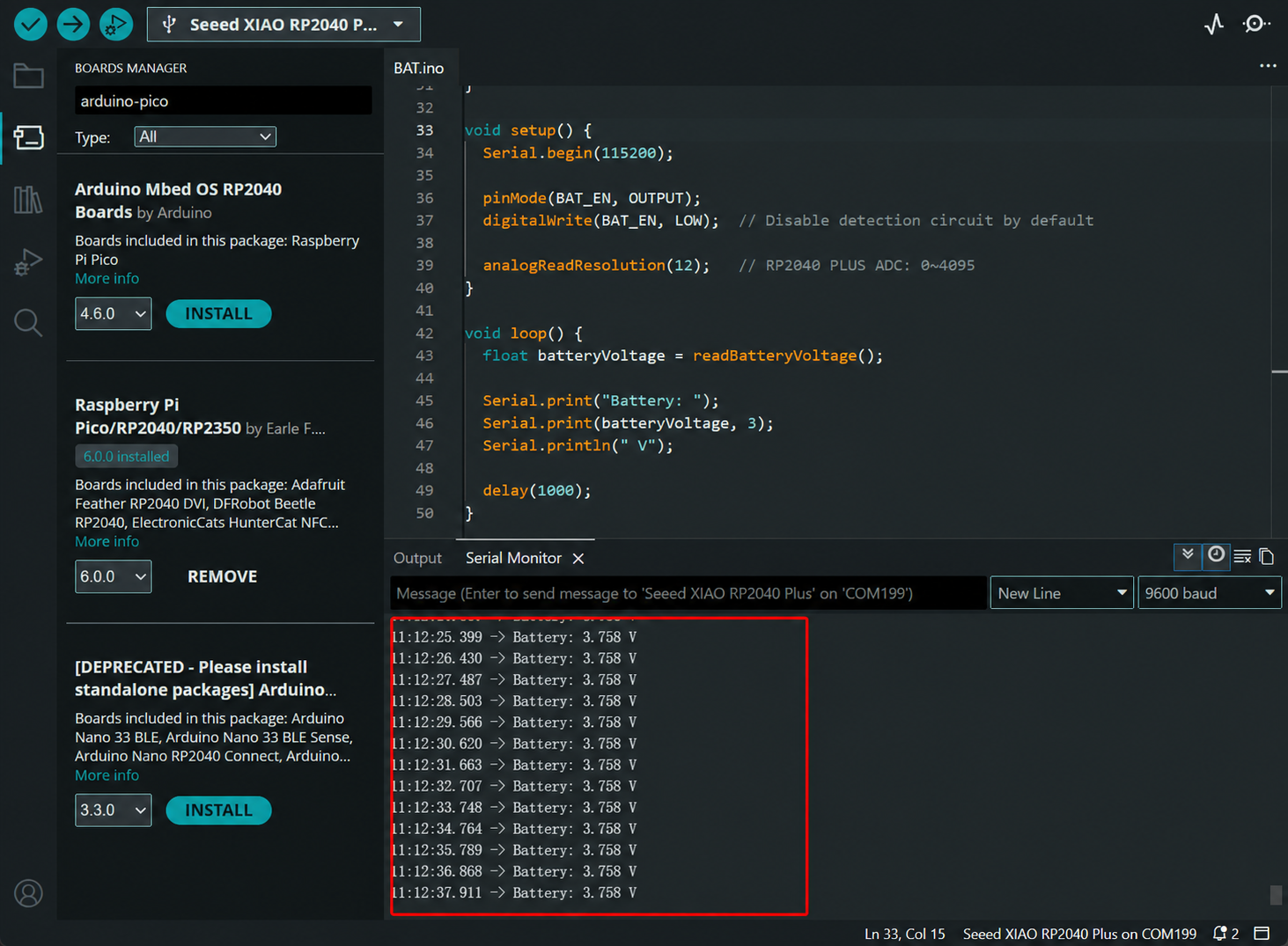
Task: Click the pinMode(BAT_EN, OUTPUT) code line
Action: (592, 198)
